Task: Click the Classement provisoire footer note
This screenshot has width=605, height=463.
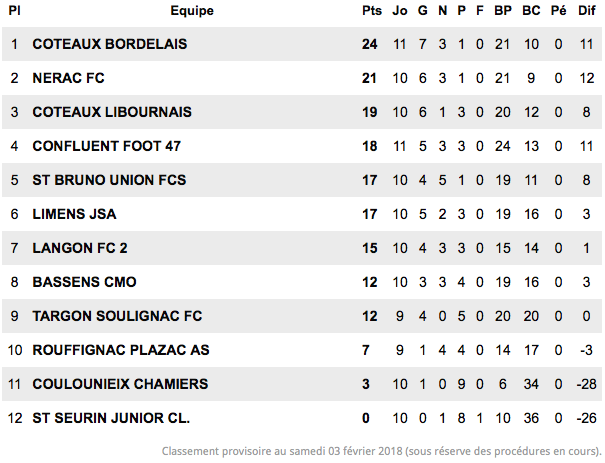Action: coord(382,451)
